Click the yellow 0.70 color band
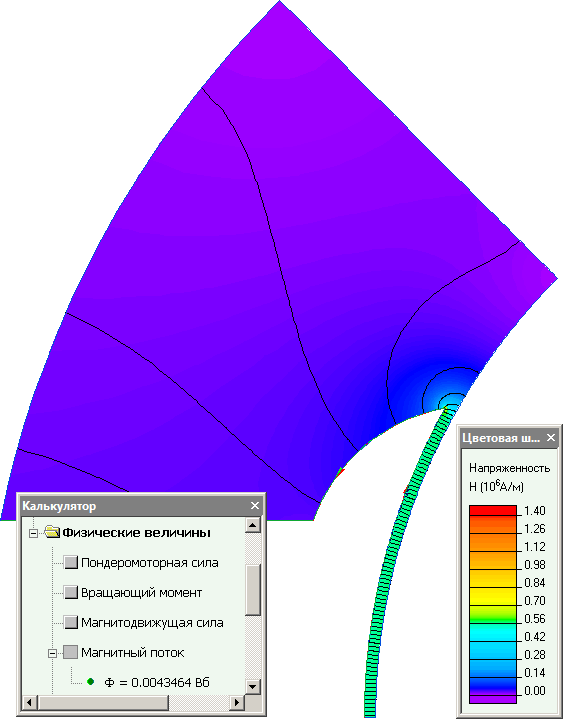 (x=493, y=597)
